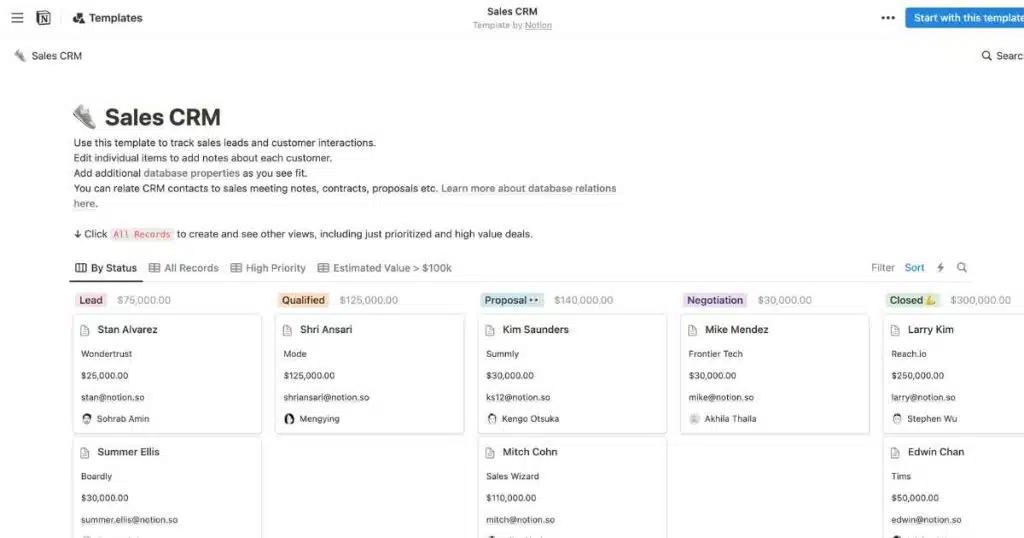Click the sneaker icon in the breadcrumb
Screen dimensions: 1024x538
tap(20, 55)
